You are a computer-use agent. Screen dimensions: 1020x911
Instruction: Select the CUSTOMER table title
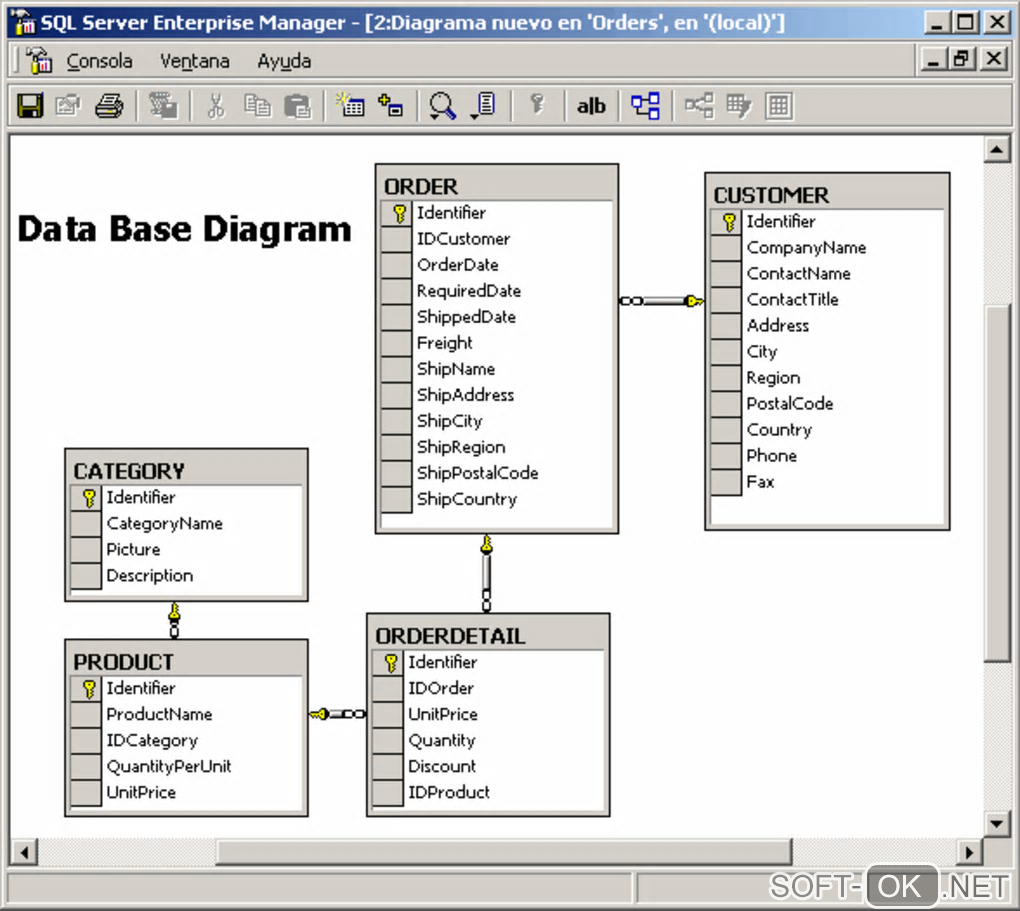point(771,195)
